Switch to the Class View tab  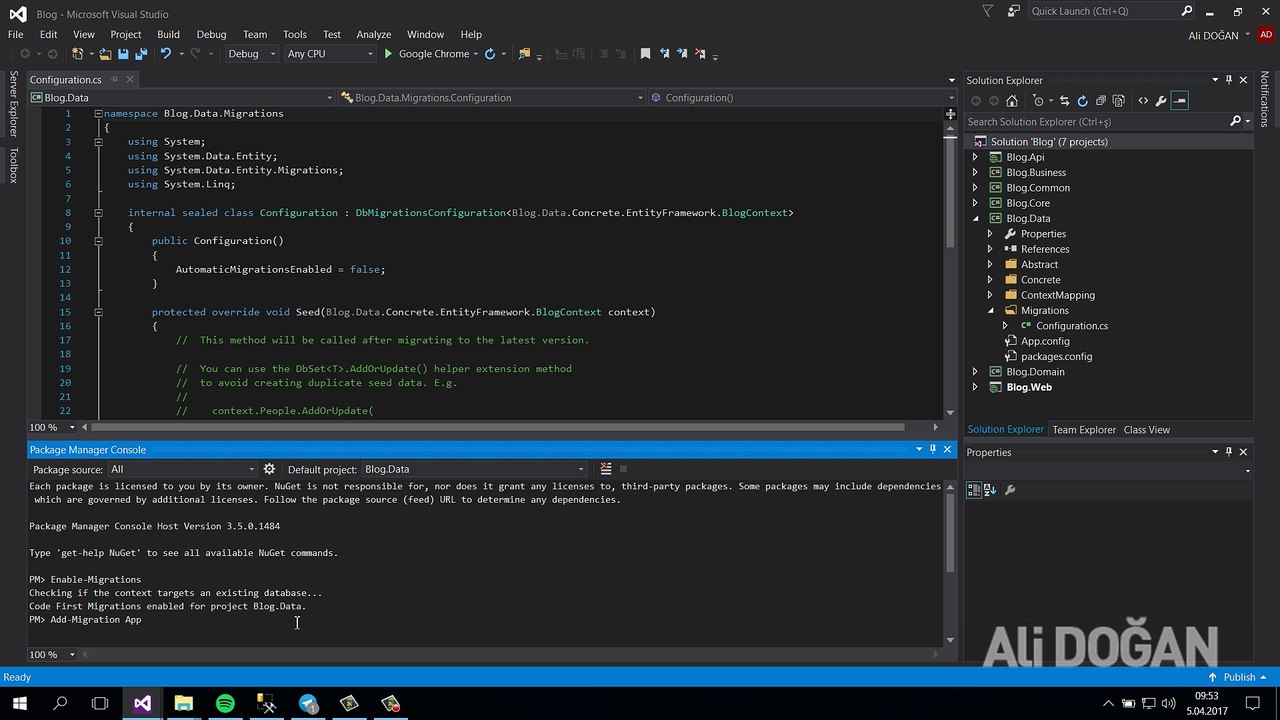(x=1146, y=430)
